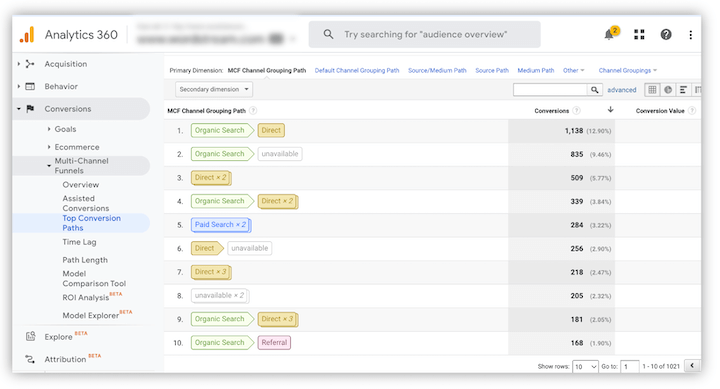The height and width of the screenshot is (389, 720).
Task: Click Direct × 3 chip in row 7
Action: (x=211, y=272)
